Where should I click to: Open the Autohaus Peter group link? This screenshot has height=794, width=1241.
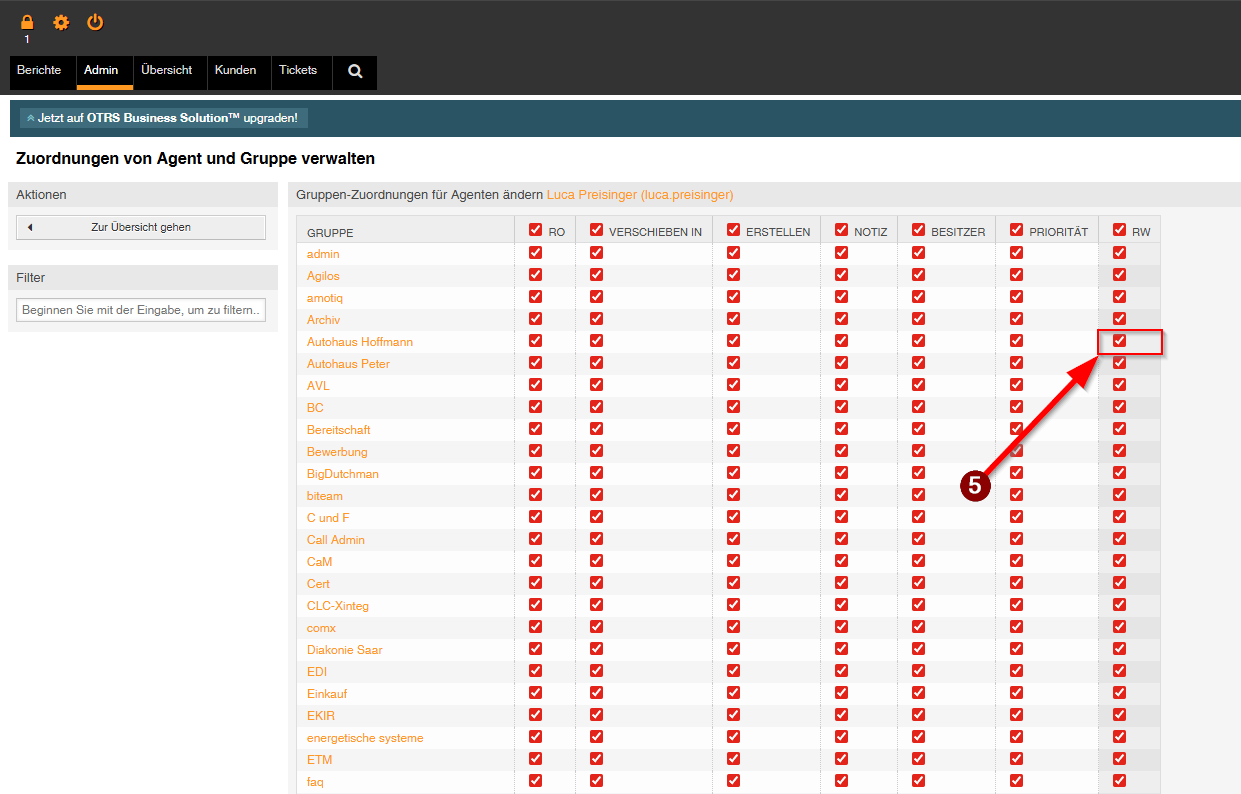pos(348,364)
